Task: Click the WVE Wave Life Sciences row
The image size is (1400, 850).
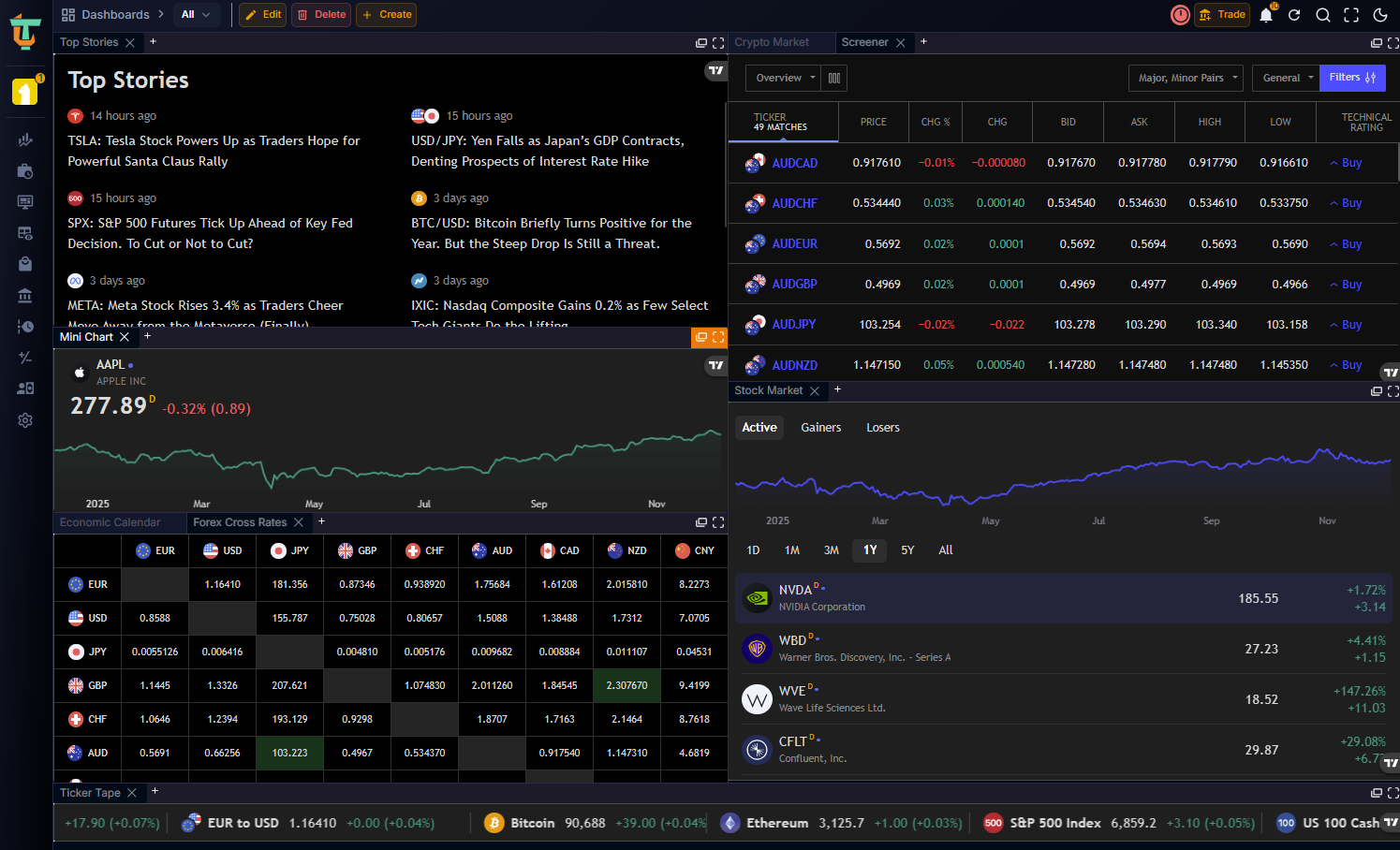Action: (1063, 699)
